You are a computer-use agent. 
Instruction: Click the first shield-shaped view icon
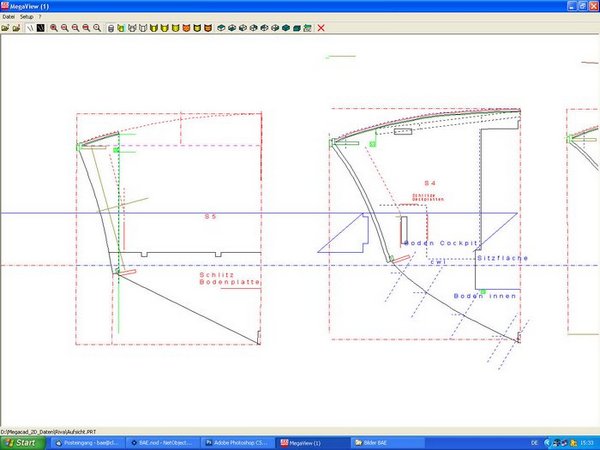click(122, 28)
